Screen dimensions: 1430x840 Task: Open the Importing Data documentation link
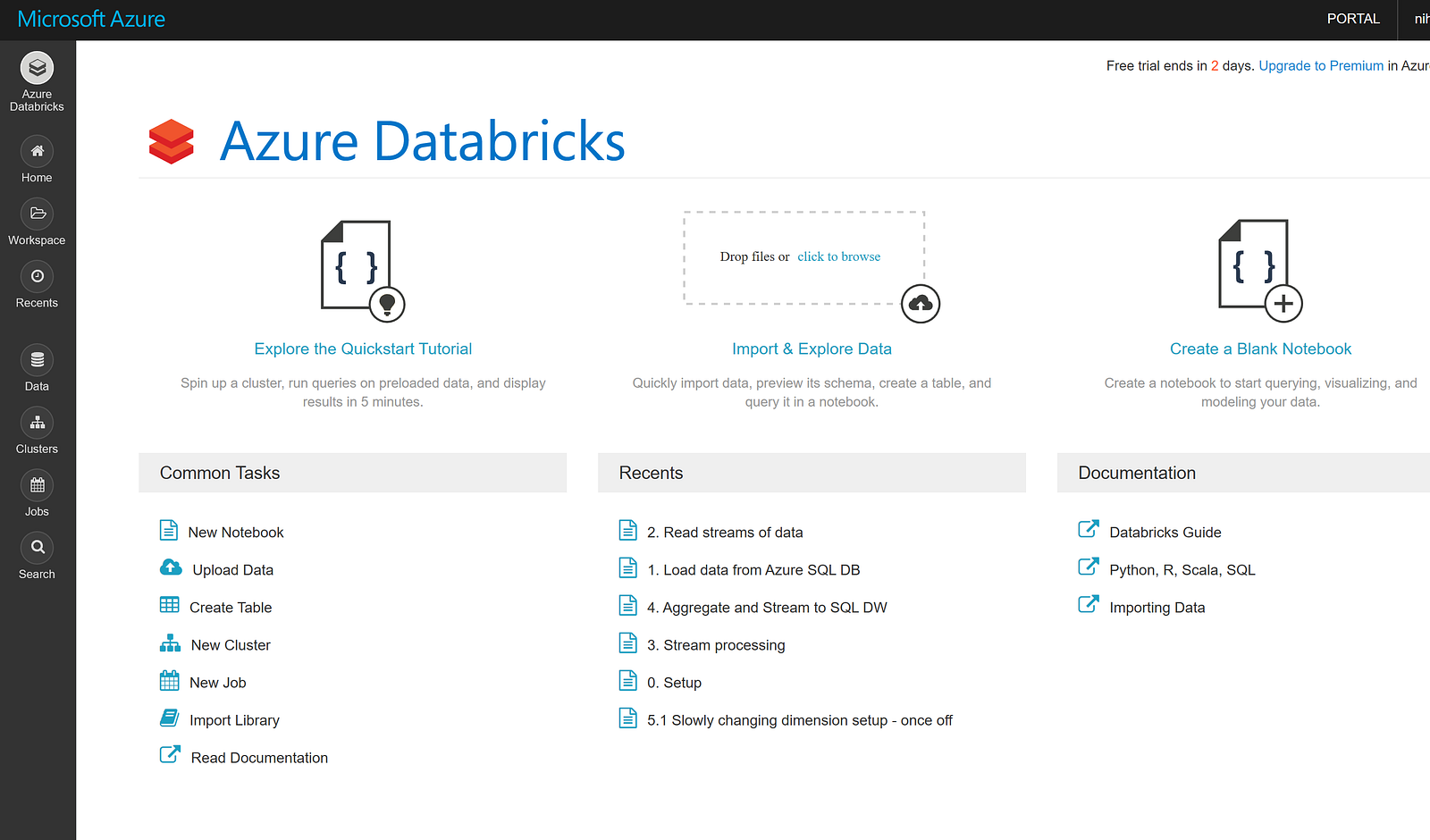pos(1157,608)
